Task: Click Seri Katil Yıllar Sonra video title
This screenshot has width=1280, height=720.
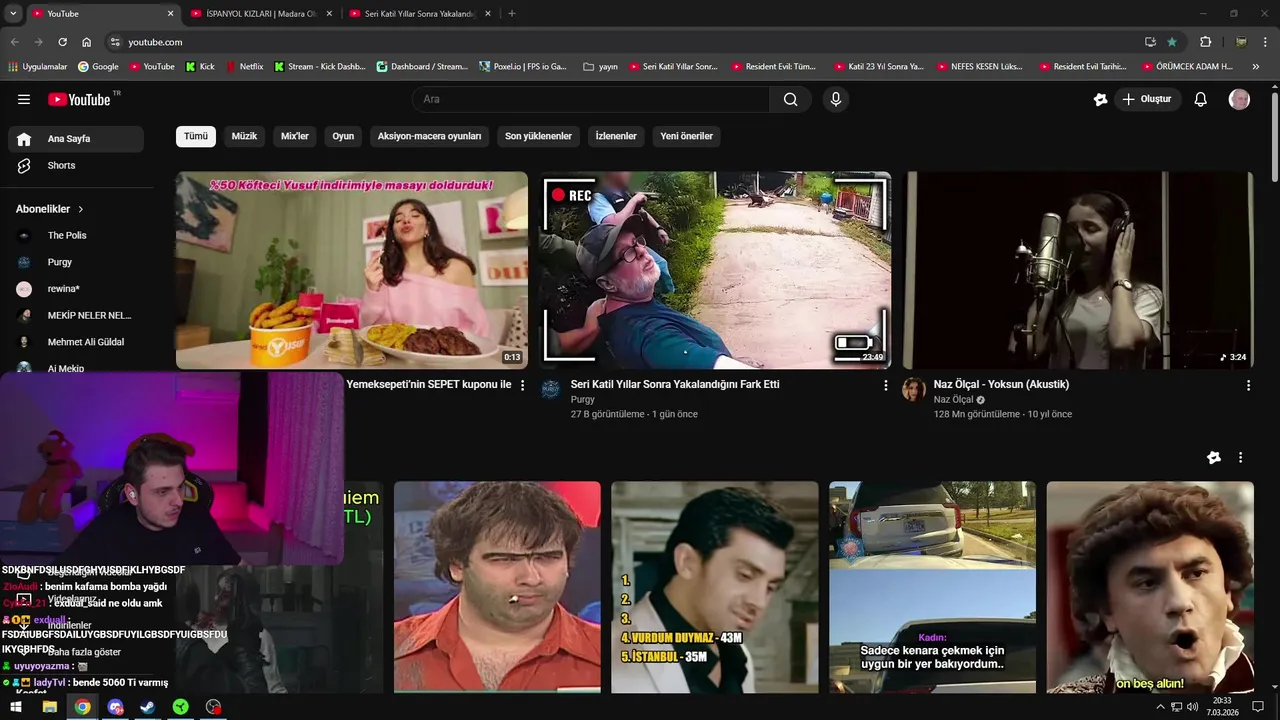Action: point(675,384)
